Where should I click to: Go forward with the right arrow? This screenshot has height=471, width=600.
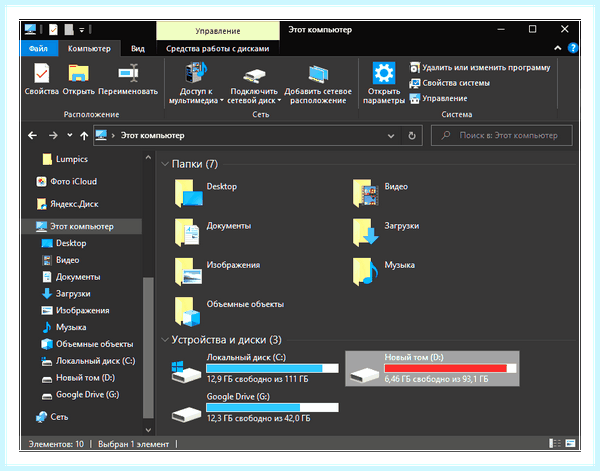[53, 135]
